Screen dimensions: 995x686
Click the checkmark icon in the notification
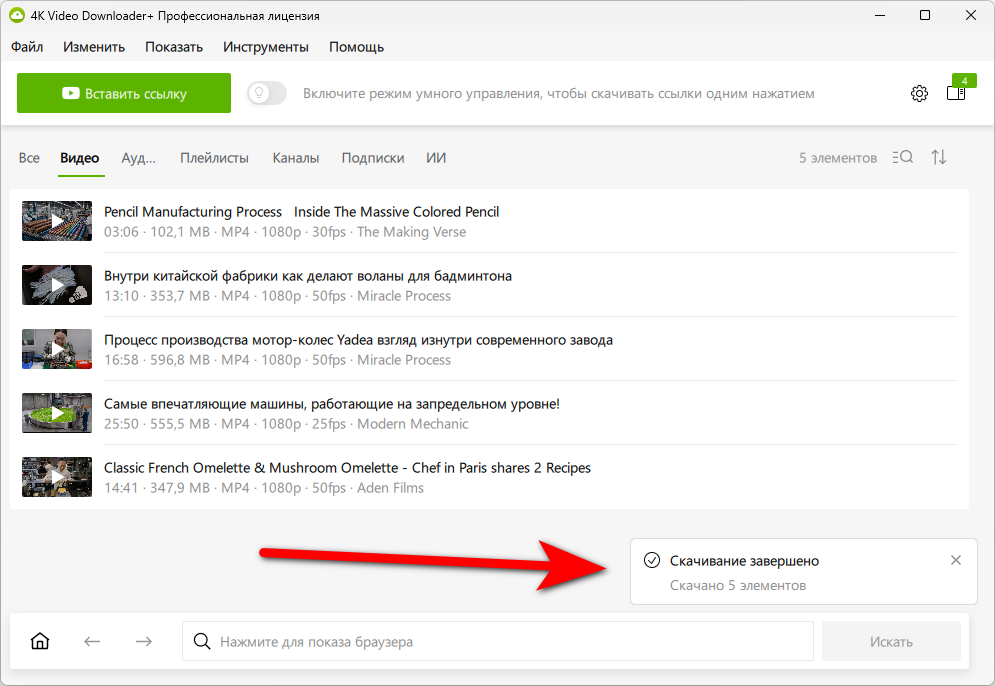(x=652, y=560)
